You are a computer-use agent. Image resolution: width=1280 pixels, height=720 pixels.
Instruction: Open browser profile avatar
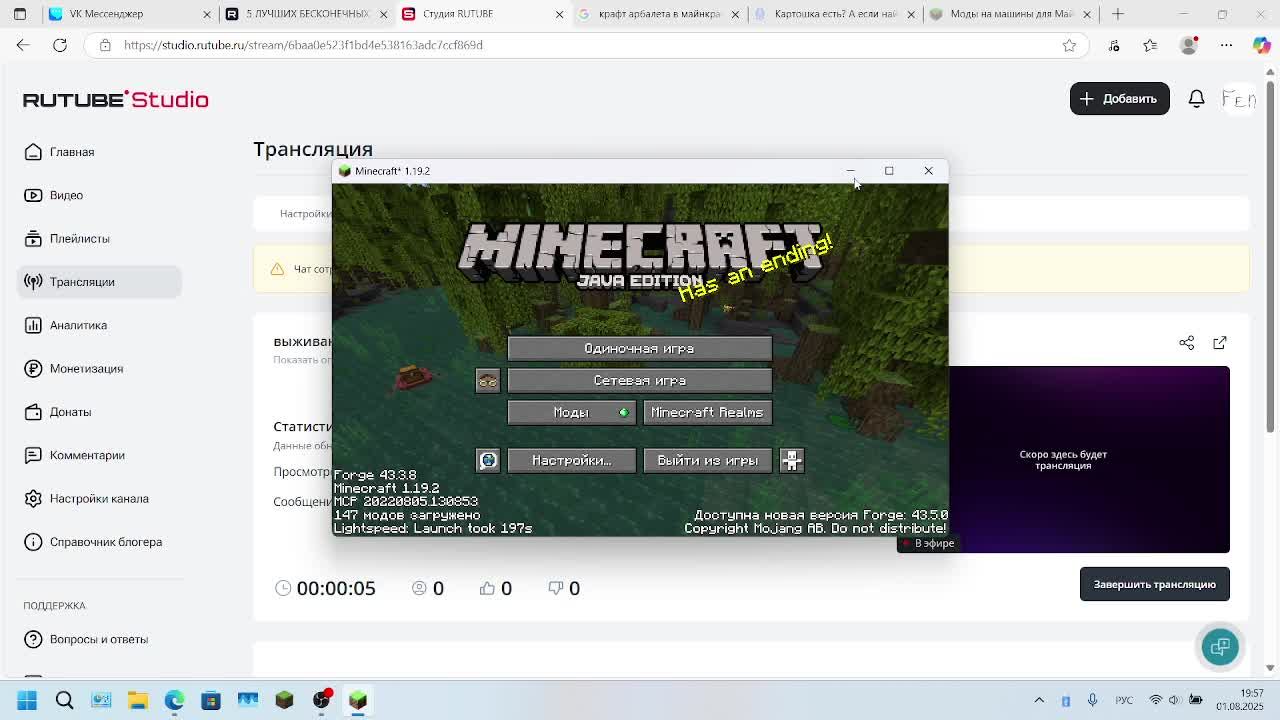coord(1189,45)
